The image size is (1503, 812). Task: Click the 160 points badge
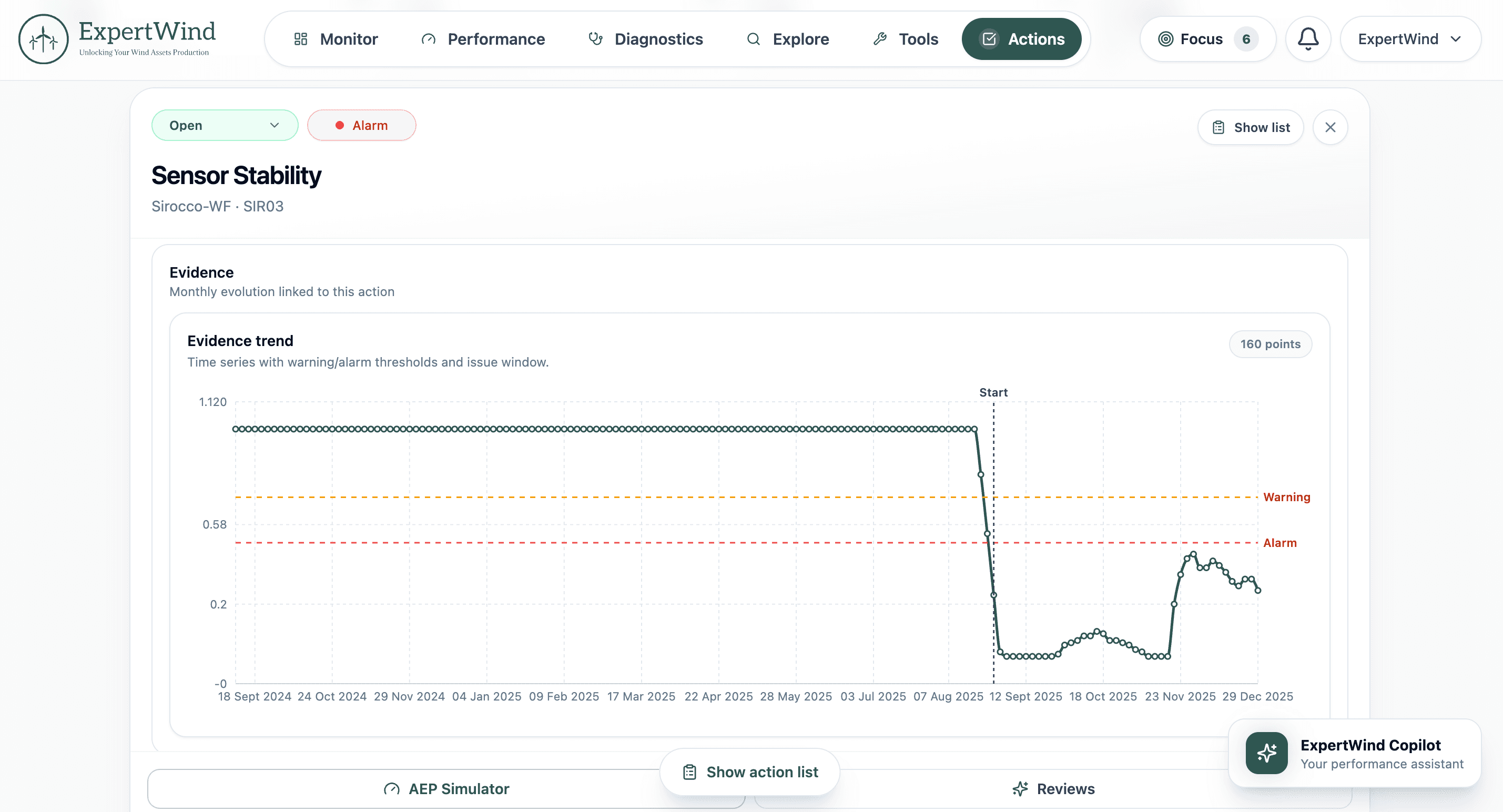click(x=1270, y=344)
